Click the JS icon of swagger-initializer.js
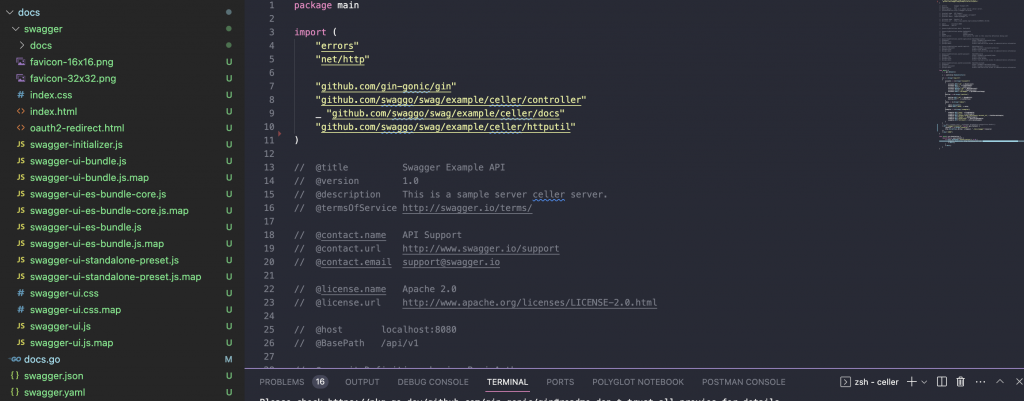 [21, 144]
